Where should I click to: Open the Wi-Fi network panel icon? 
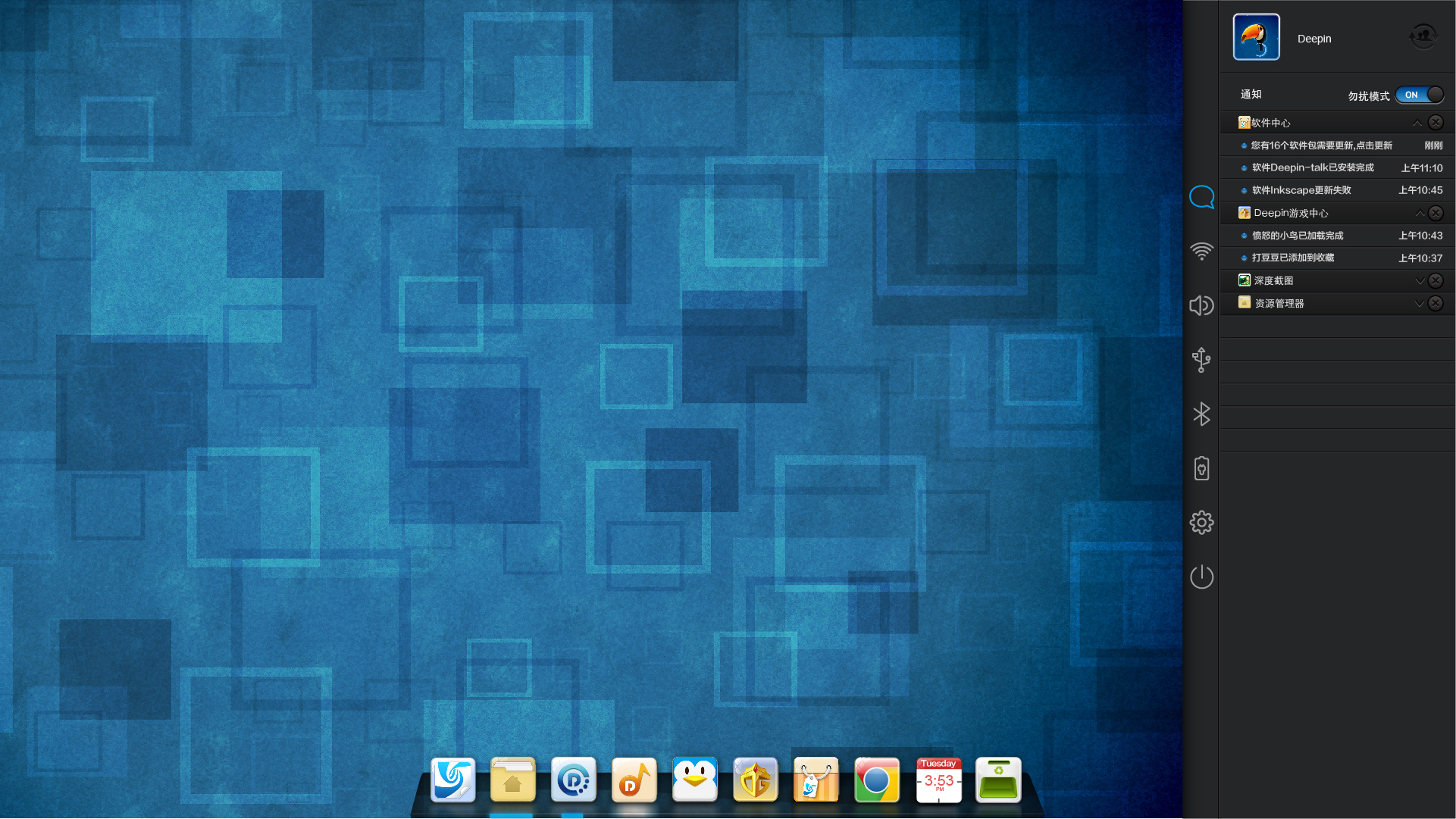[x=1201, y=251]
